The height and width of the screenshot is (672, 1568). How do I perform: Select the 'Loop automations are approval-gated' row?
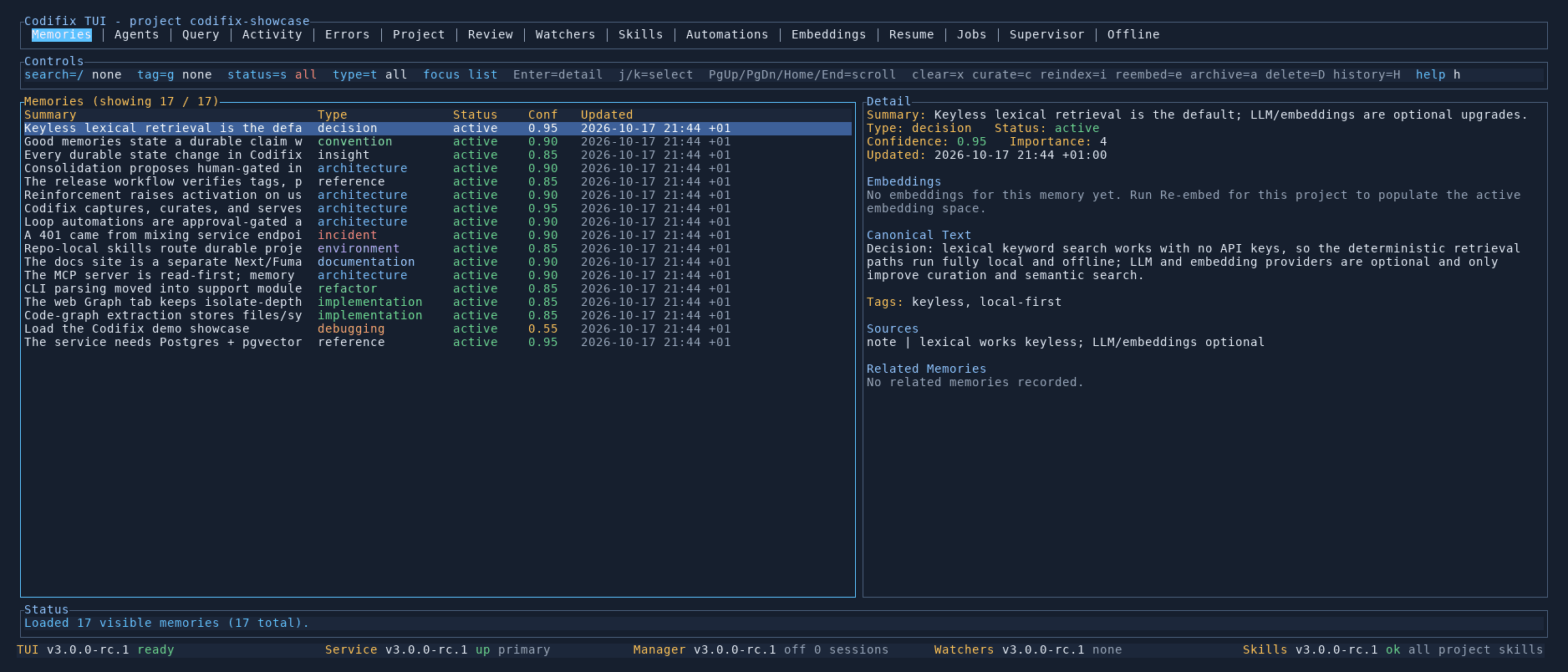437,222
